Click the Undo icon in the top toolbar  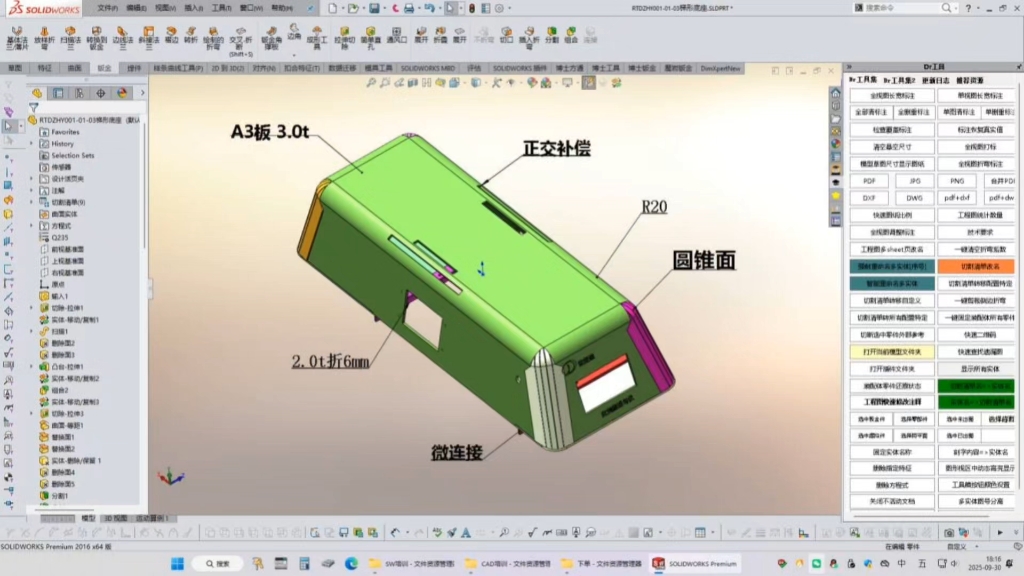point(429,8)
